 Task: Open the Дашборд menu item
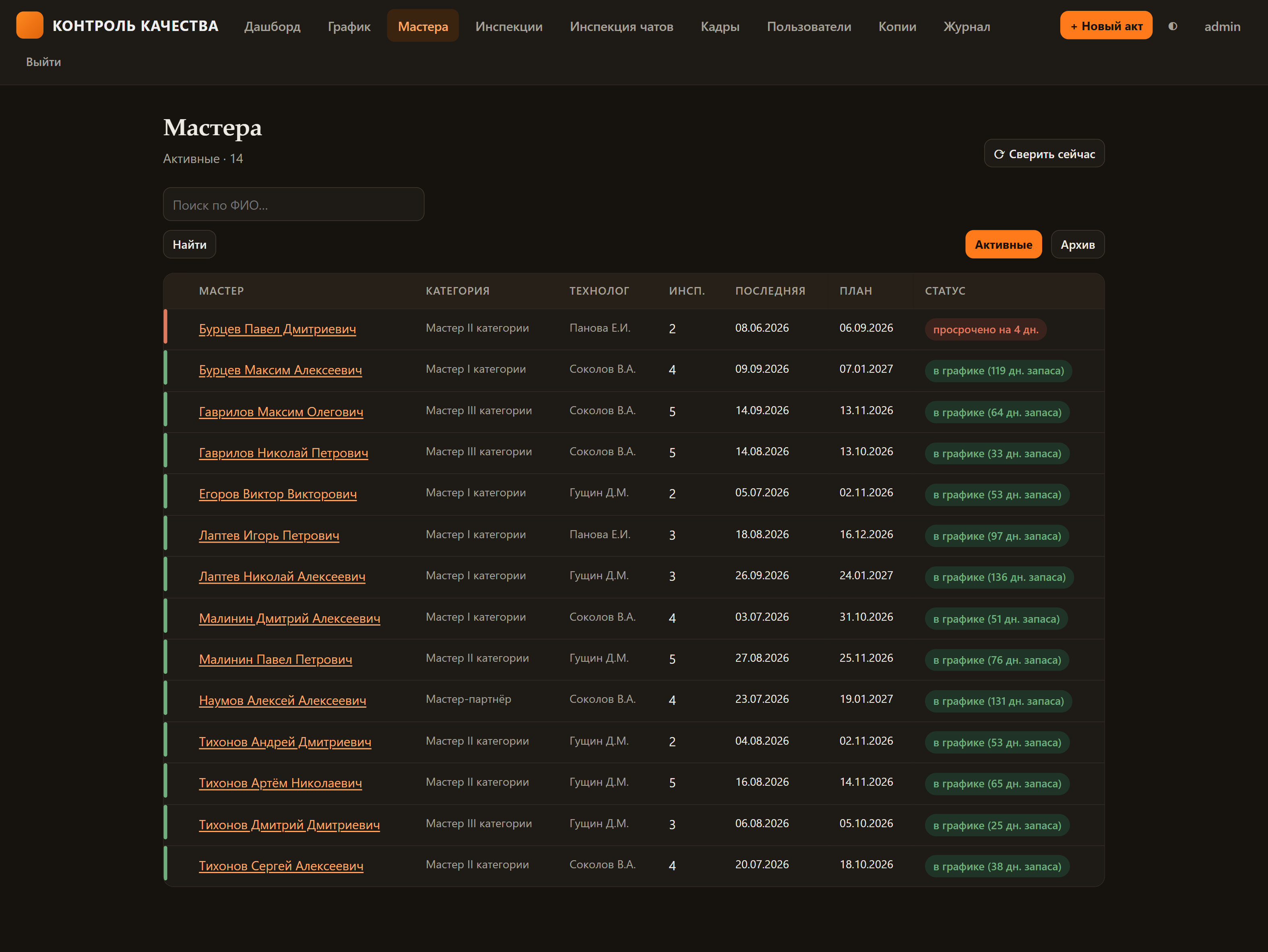pyautogui.click(x=272, y=26)
